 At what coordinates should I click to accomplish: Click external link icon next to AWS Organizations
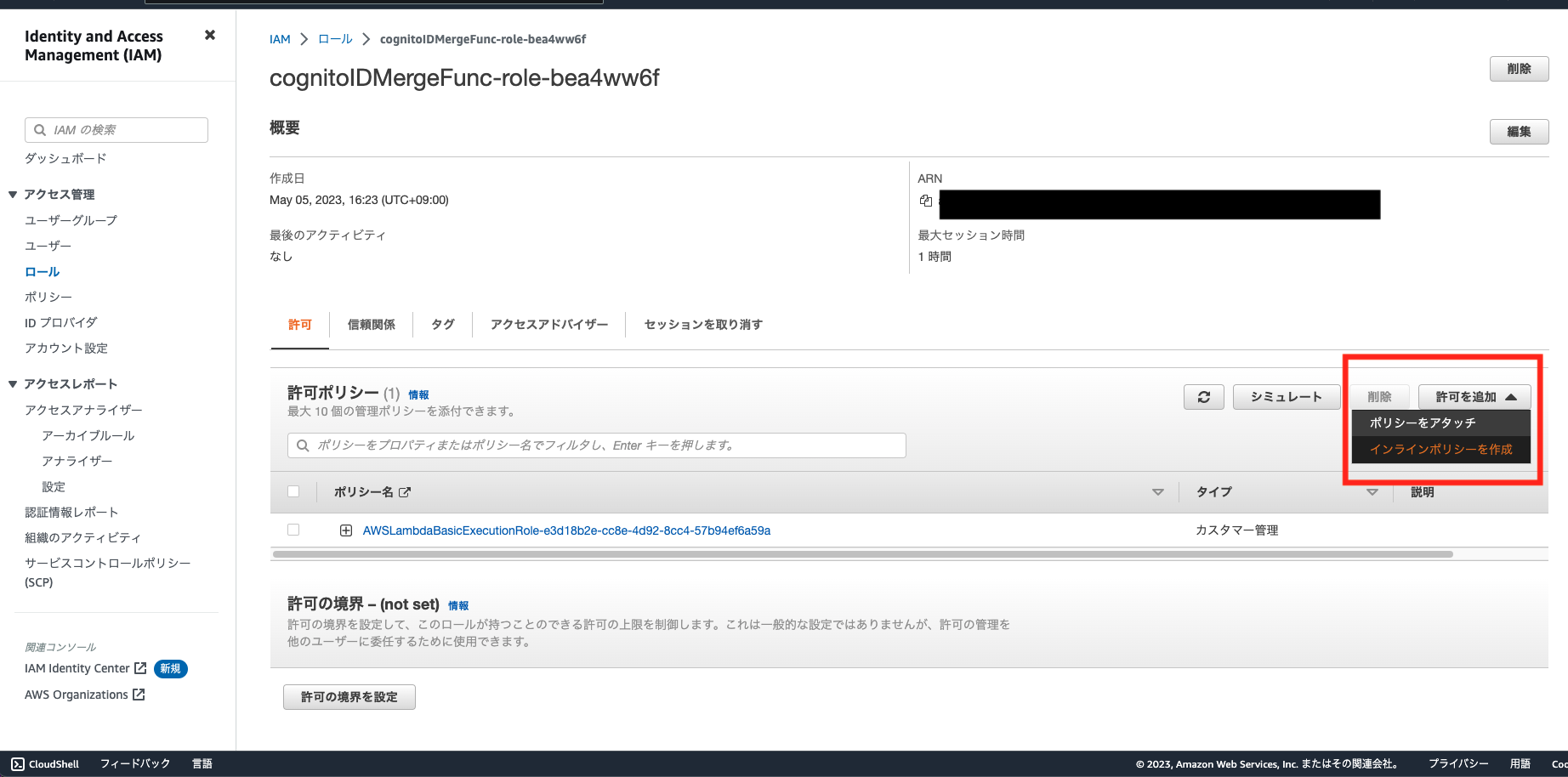(139, 695)
